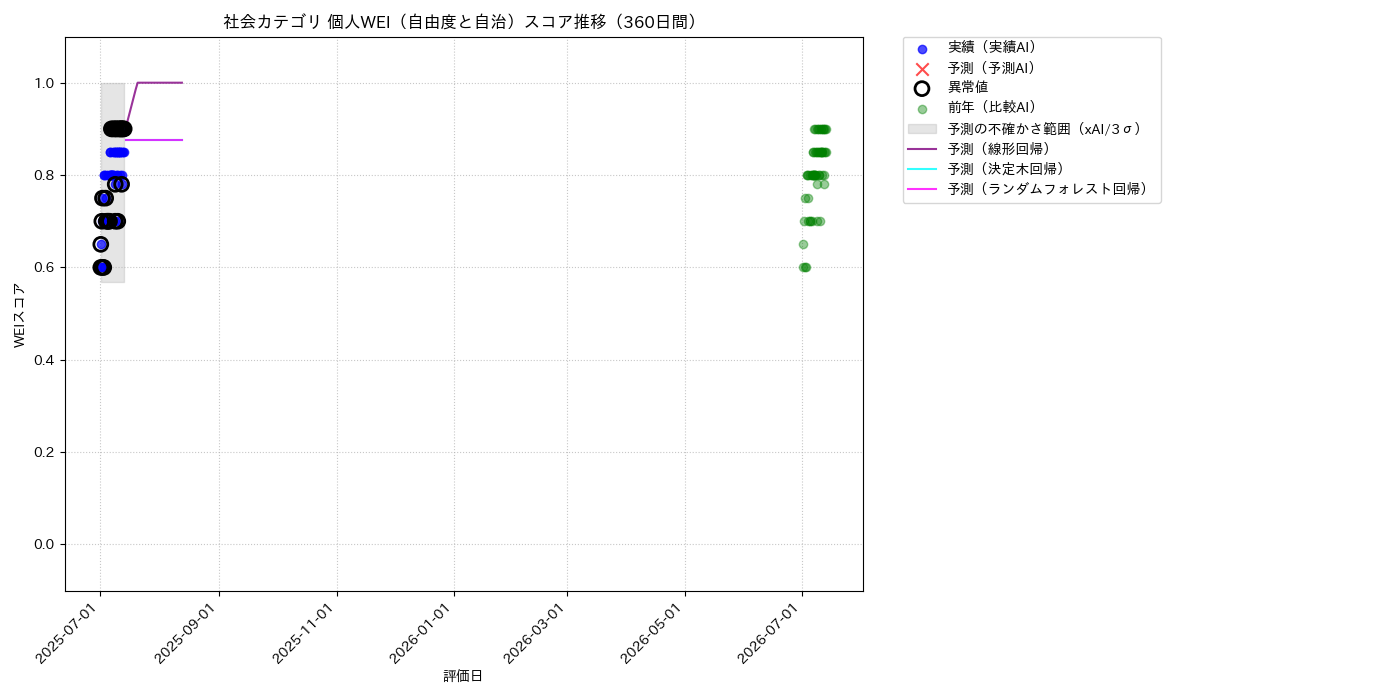Click the grey uncertainty range patch in legend
1400x700 pixels.
tap(922, 129)
